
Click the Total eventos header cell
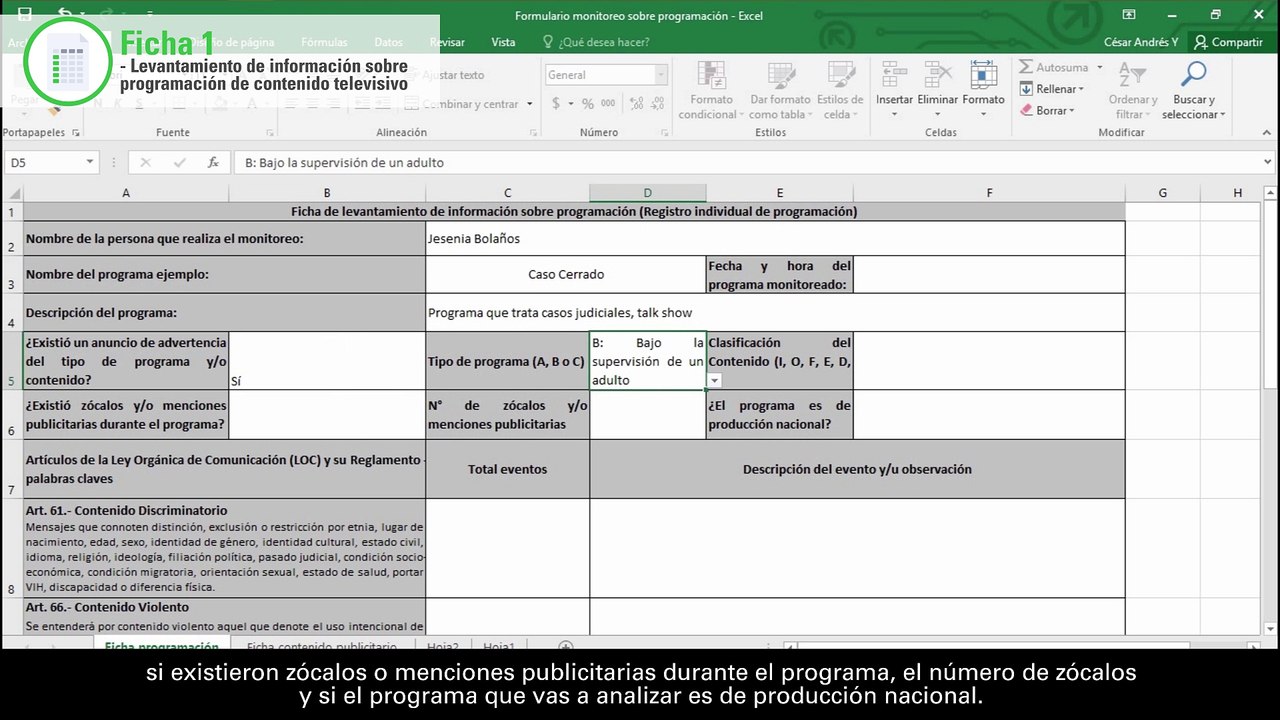tap(507, 469)
